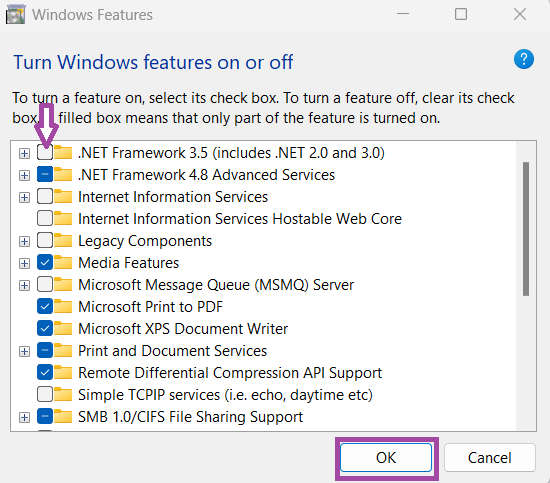The width and height of the screenshot is (550, 483).
Task: Select the Legacy Components list item text
Action: 145,241
